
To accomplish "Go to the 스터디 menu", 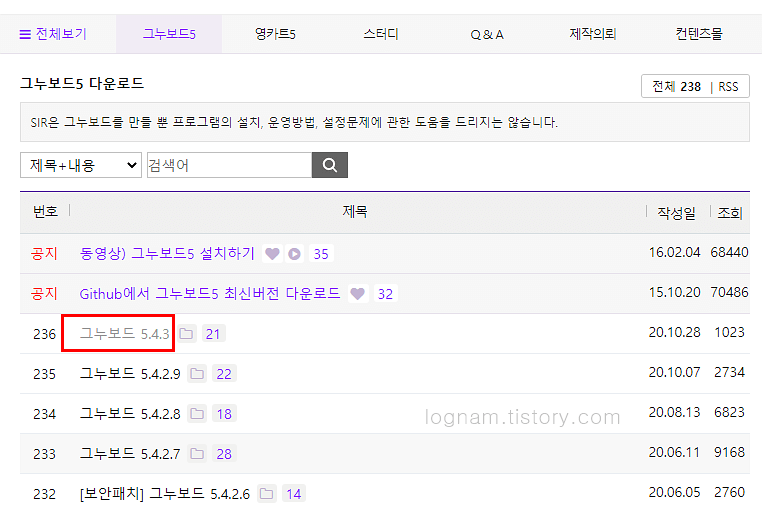I will 381,34.
